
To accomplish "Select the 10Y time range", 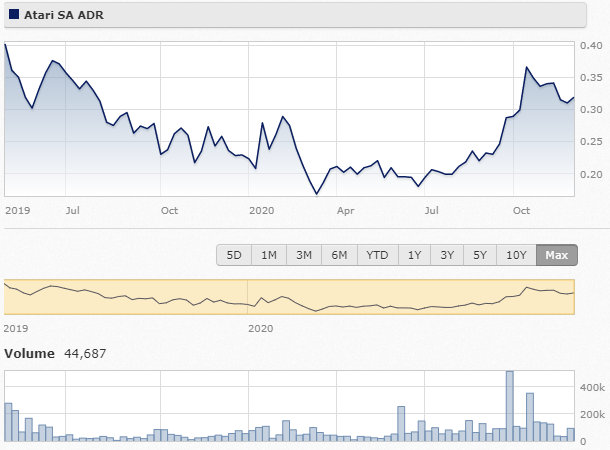I will pyautogui.click(x=516, y=255).
